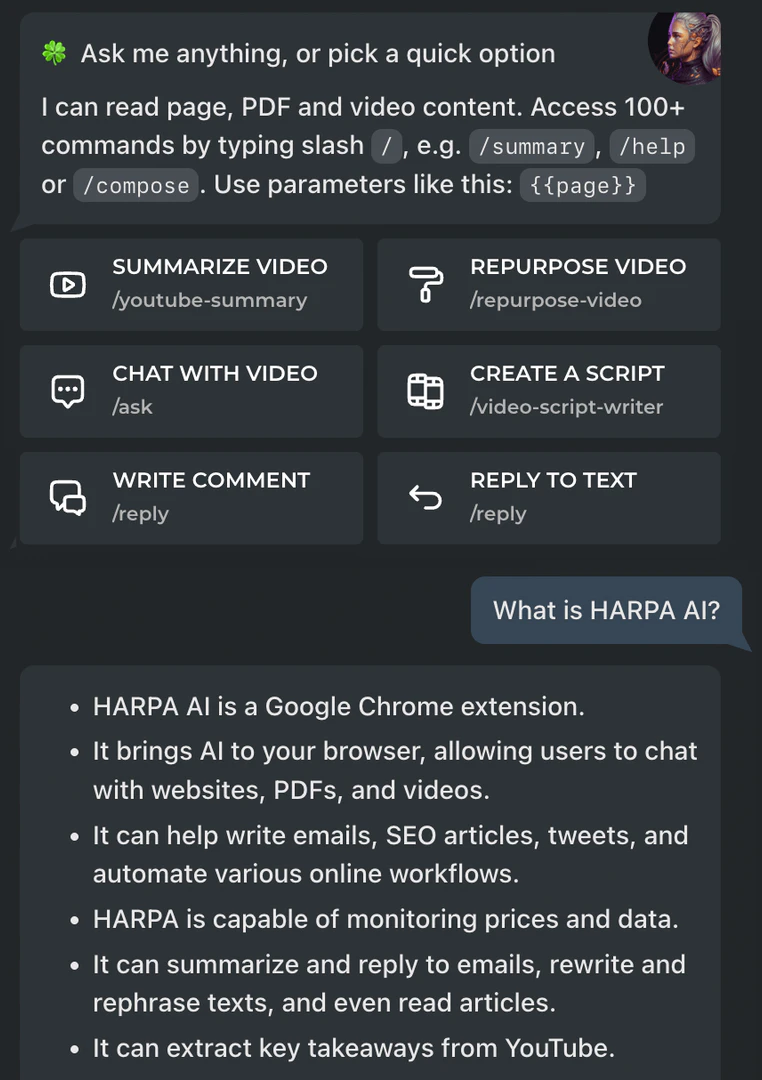Click the storyboard icon on Create A Script card
The width and height of the screenshot is (762, 1080).
425,390
